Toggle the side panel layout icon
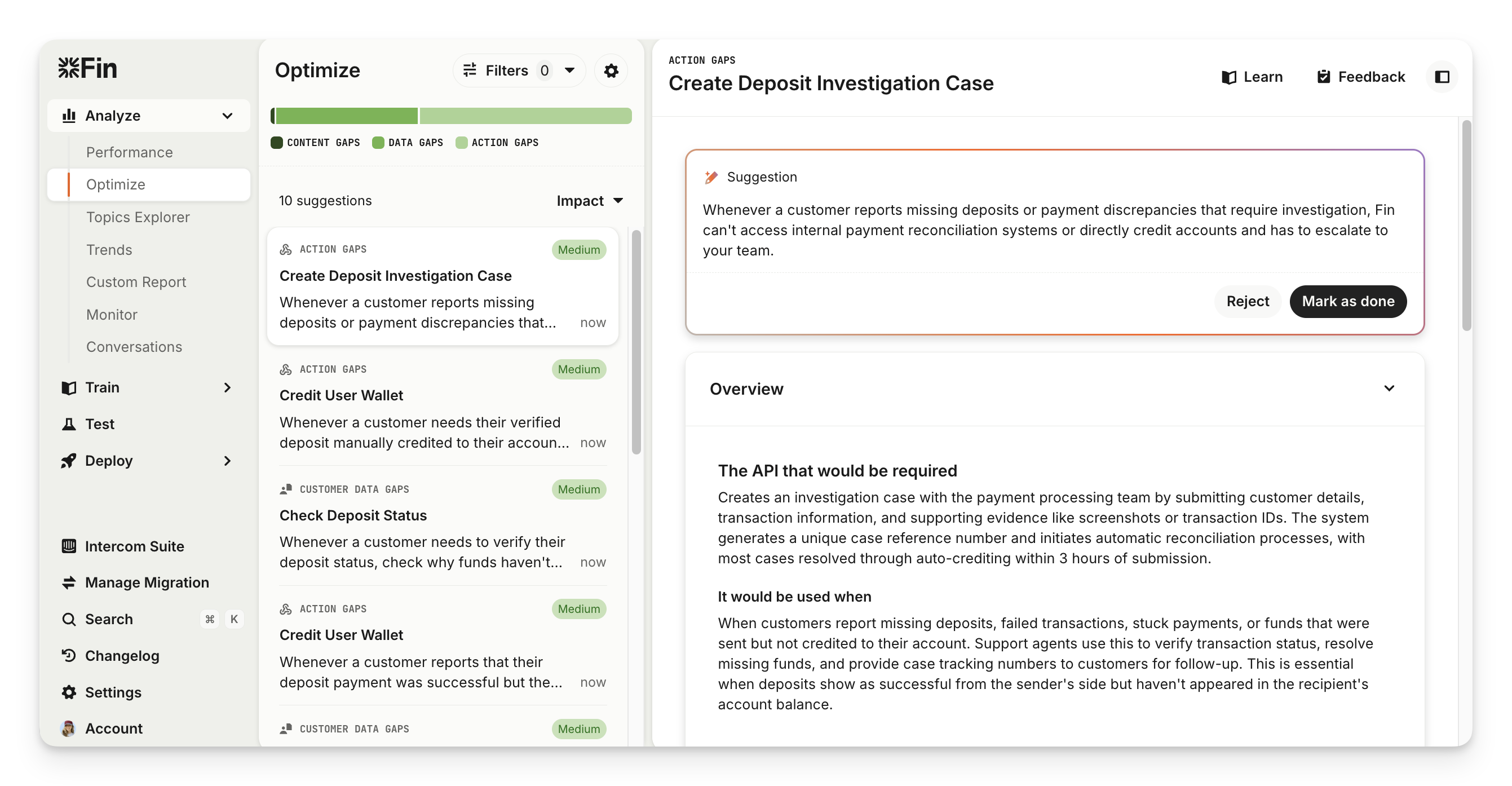The height and width of the screenshot is (786, 1512). coord(1442,77)
